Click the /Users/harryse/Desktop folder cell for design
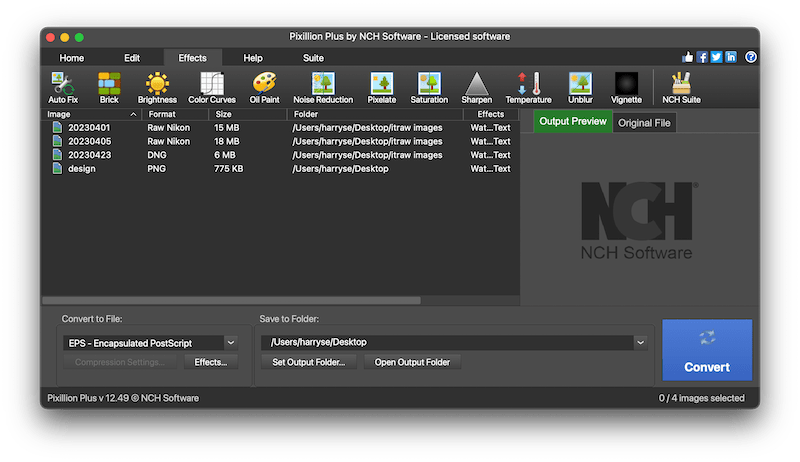This screenshot has height=462, width=800. pyautogui.click(x=340, y=169)
